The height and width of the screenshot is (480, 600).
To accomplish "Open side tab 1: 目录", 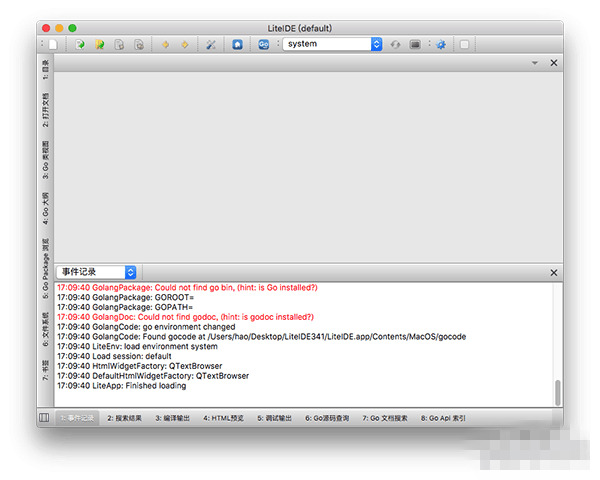I will (46, 69).
